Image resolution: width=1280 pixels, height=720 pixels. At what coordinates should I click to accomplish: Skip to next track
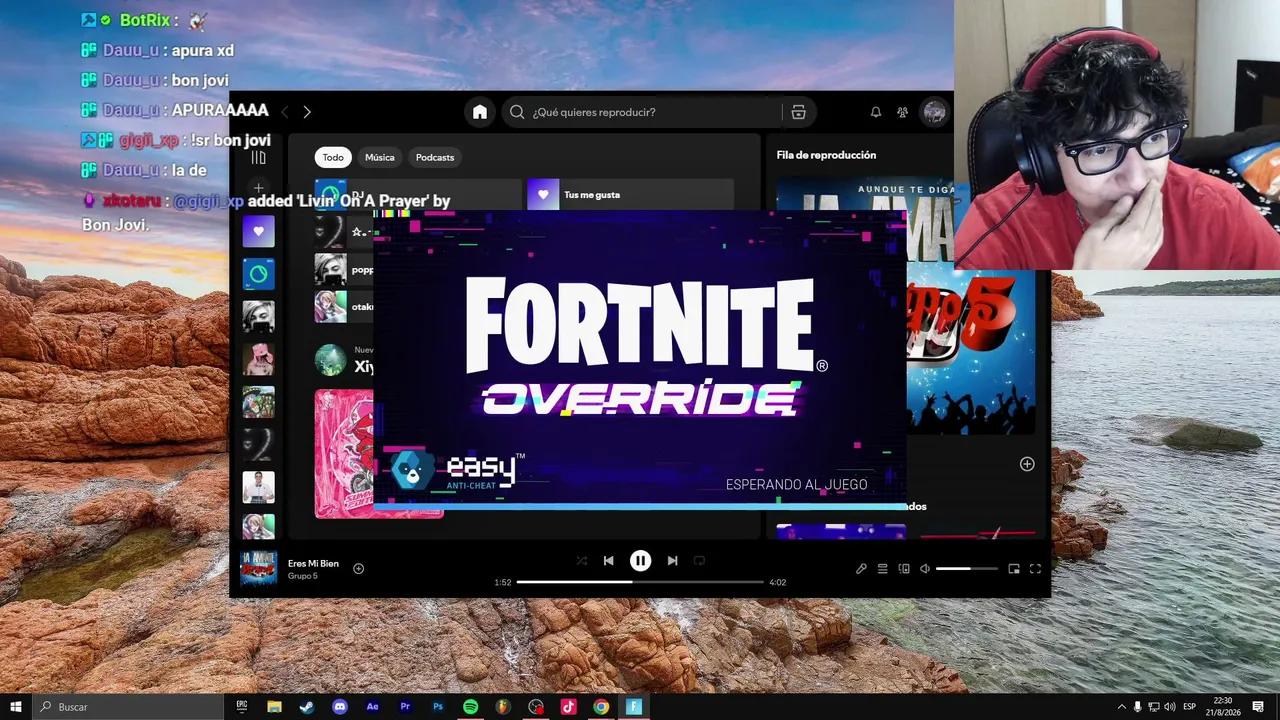click(672, 561)
